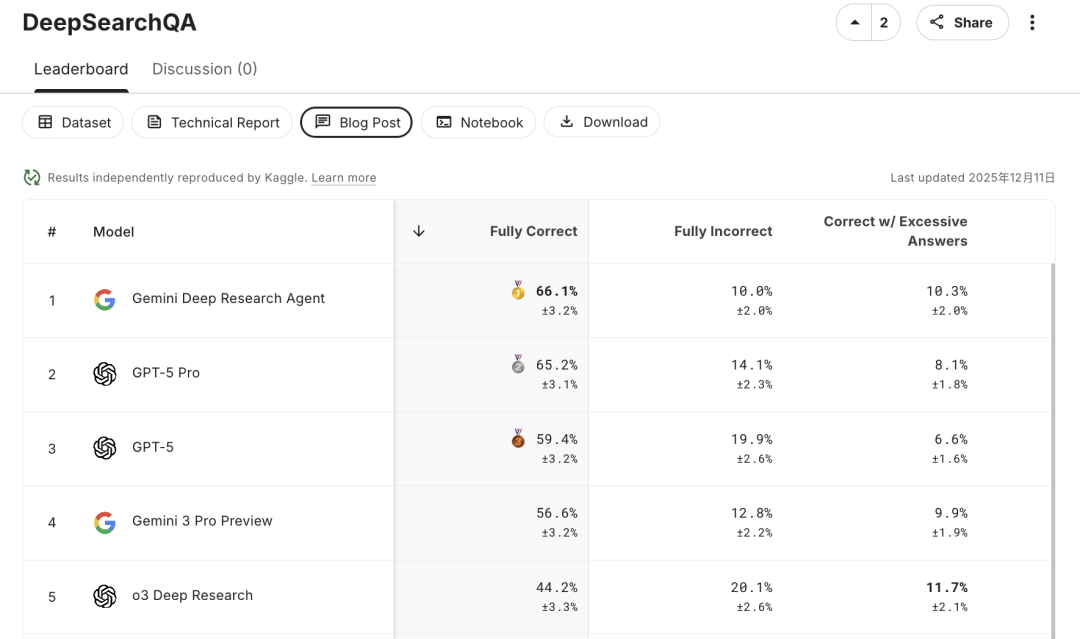
Task: Click the silver medal icon for 65.2%
Action: 518,365
